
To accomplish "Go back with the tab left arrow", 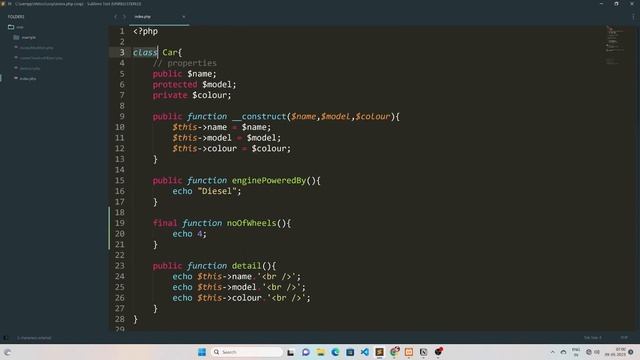I will [116, 17].
